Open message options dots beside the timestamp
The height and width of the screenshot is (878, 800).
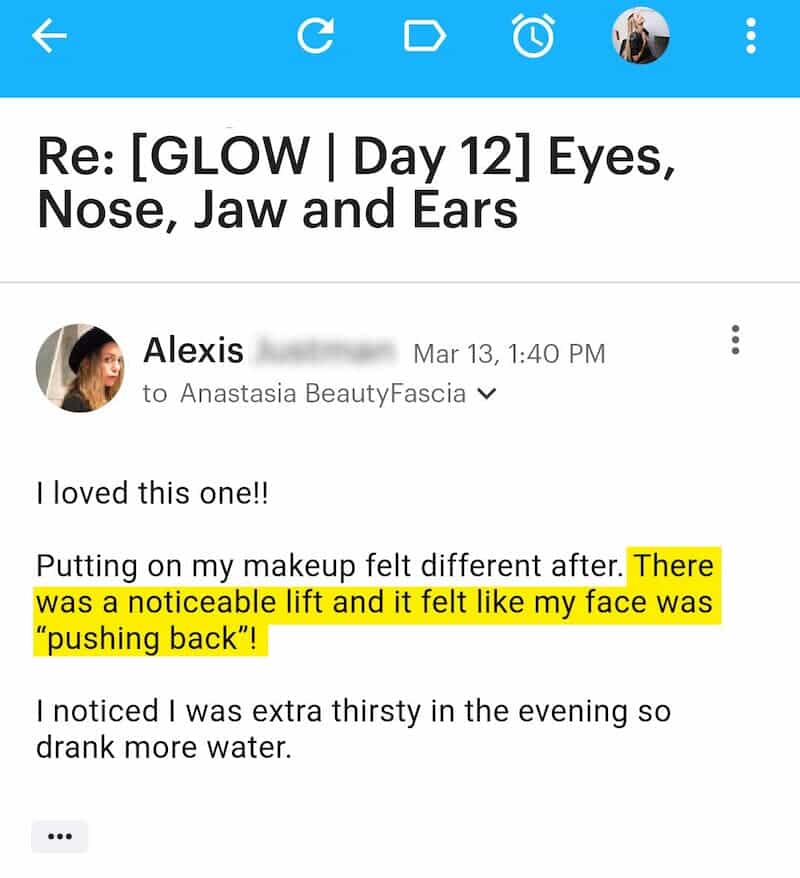point(735,340)
